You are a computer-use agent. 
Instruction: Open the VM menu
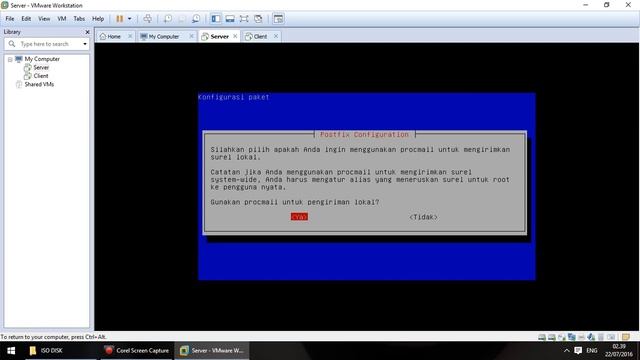pos(62,19)
